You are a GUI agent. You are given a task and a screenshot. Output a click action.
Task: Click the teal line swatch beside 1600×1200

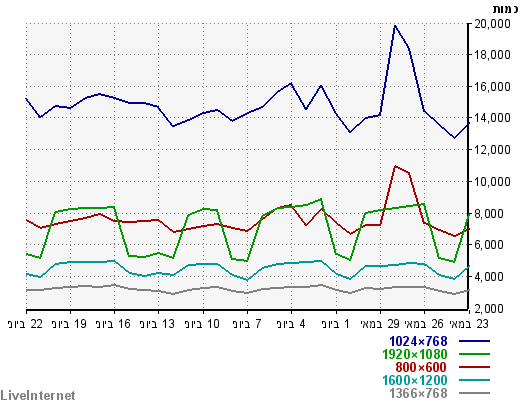474,380
